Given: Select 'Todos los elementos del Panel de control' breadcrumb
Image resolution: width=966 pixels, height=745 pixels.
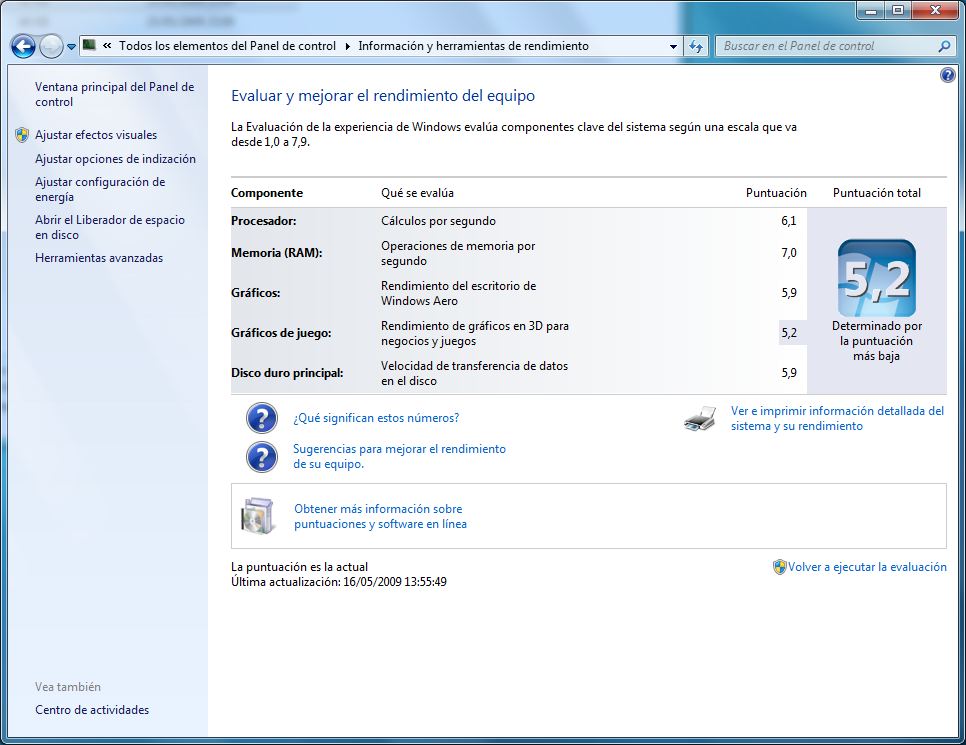Looking at the screenshot, I should pos(227,46).
